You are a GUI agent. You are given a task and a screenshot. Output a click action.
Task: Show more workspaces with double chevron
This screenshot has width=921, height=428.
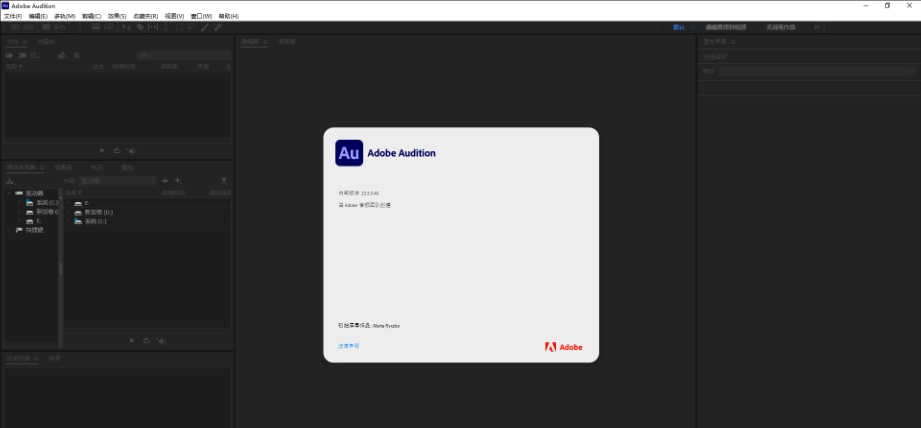pos(816,27)
